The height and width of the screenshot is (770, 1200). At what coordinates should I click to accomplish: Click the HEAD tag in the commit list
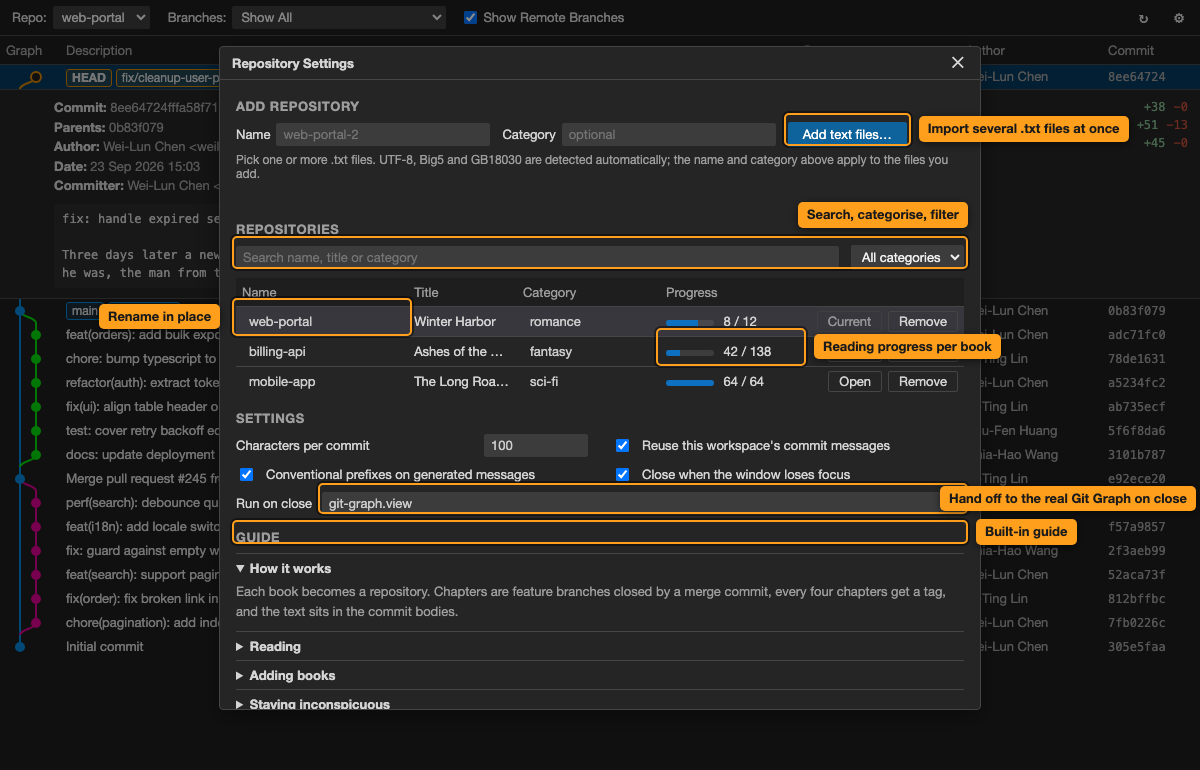tap(89, 77)
